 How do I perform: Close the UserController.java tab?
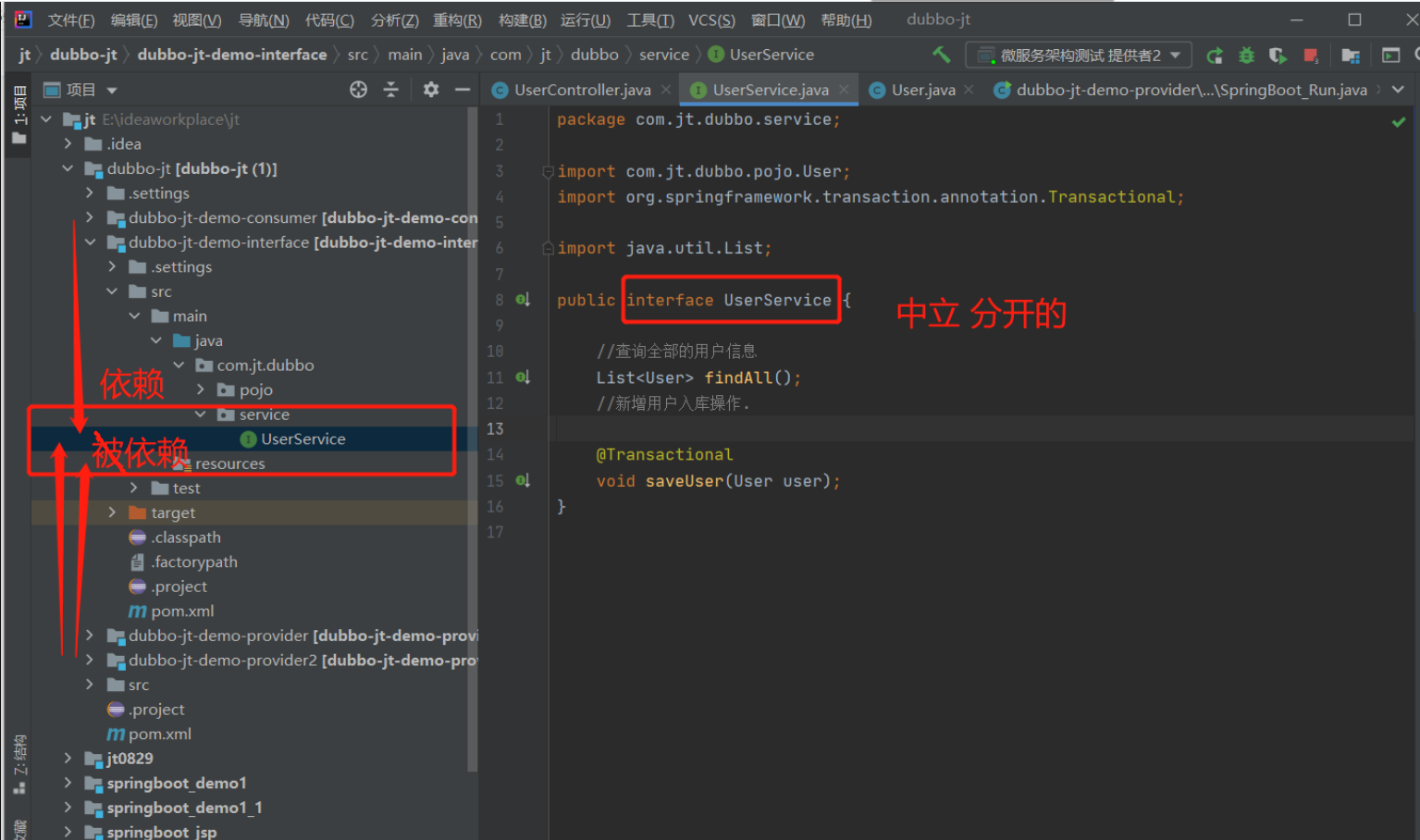666,90
